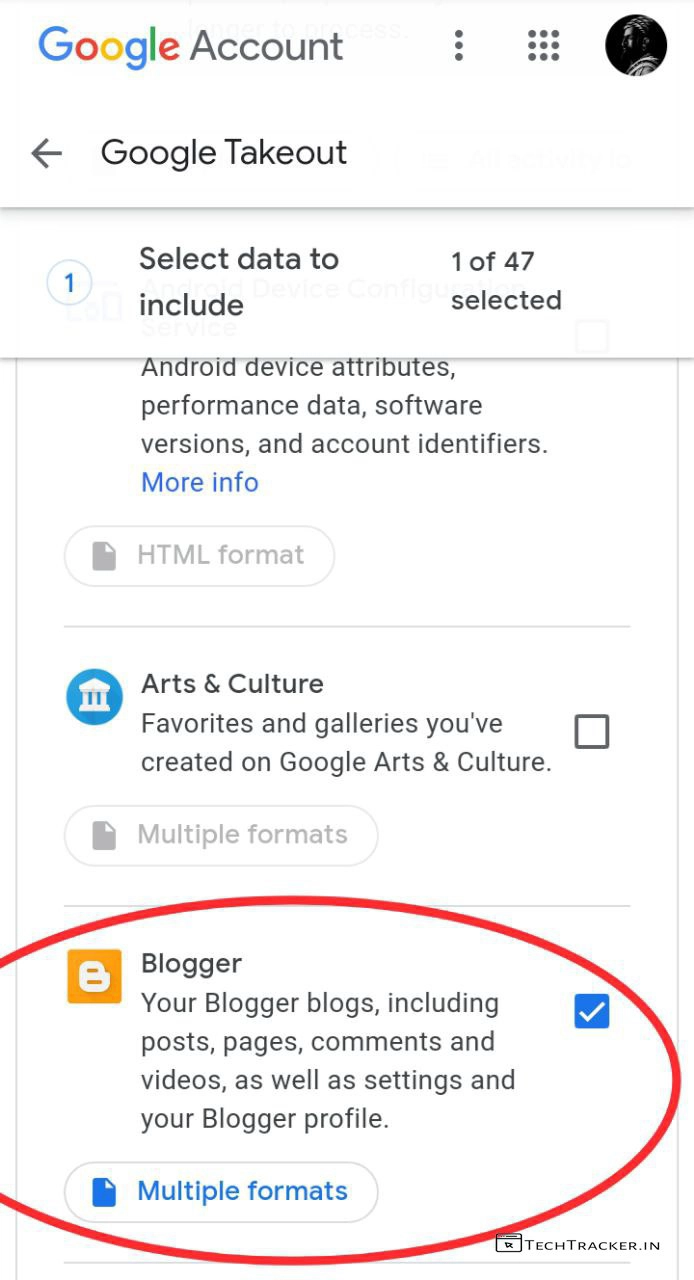Uncheck the Blogger checkbox
This screenshot has height=1280, width=694.
coord(591,1012)
